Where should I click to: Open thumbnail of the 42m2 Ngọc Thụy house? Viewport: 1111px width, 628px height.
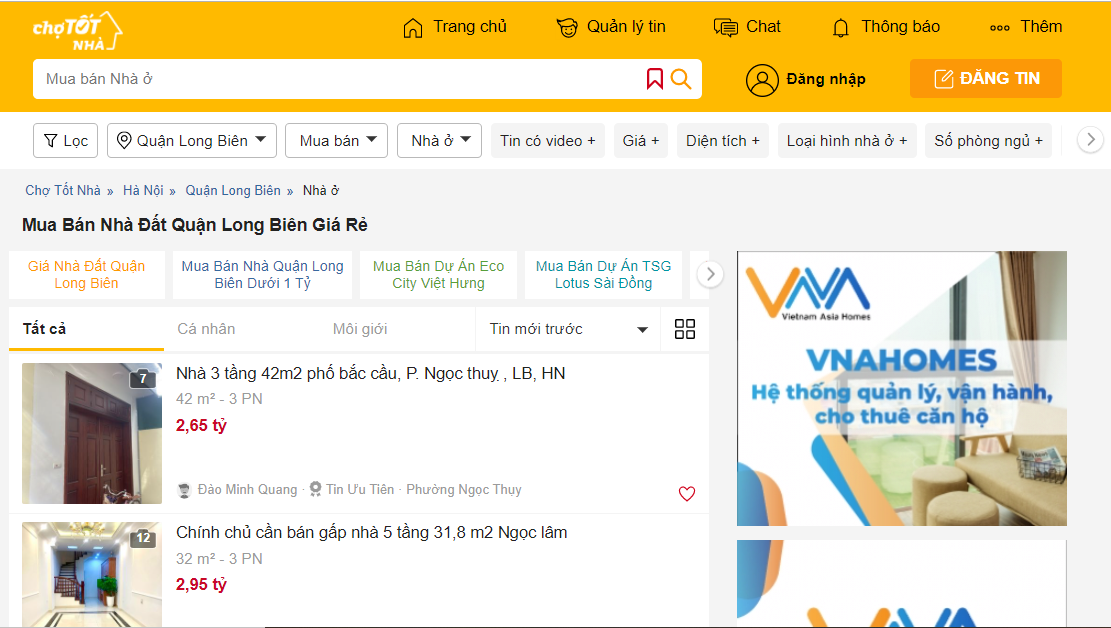(92, 433)
